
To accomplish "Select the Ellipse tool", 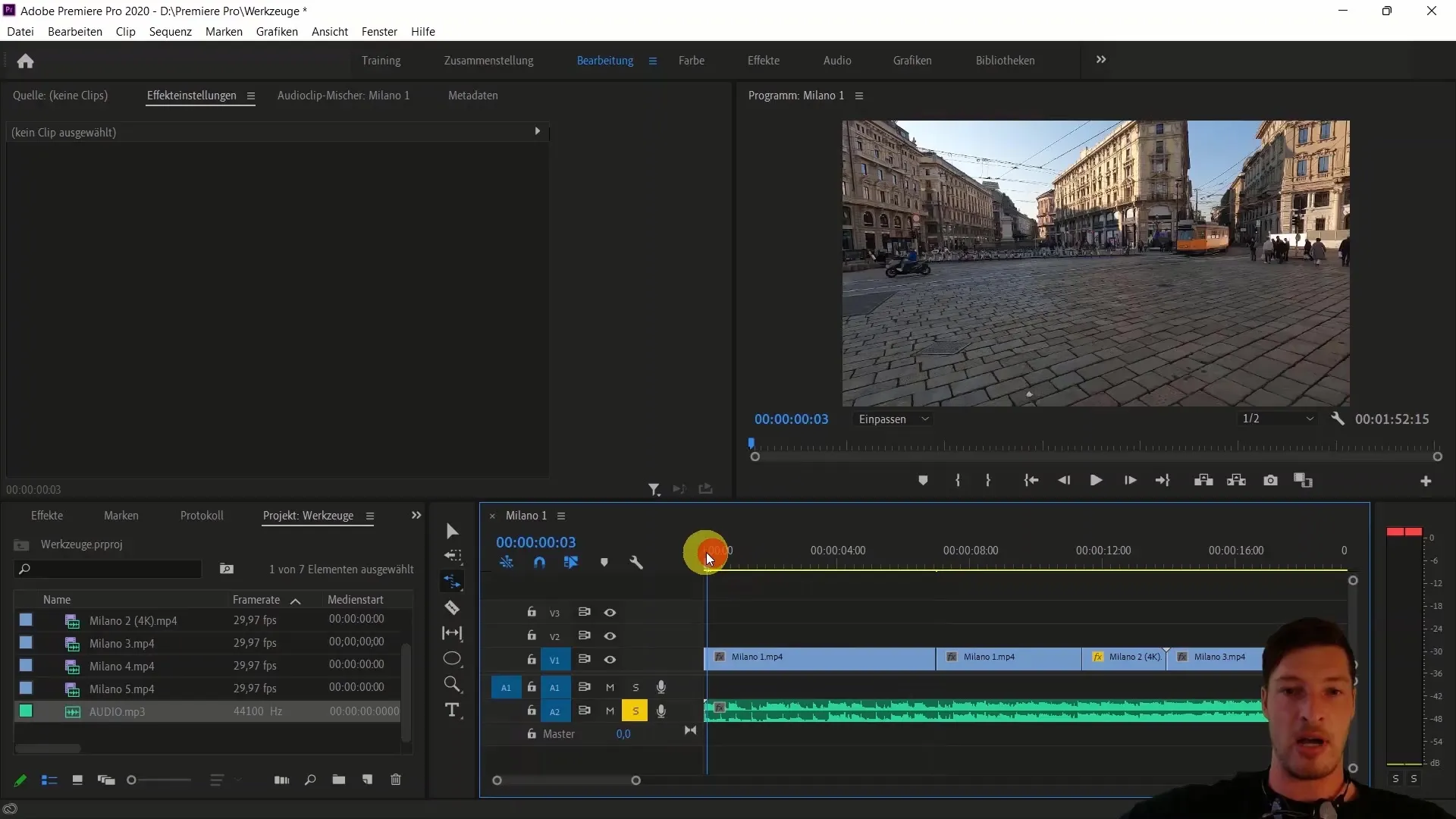I will pyautogui.click(x=453, y=658).
